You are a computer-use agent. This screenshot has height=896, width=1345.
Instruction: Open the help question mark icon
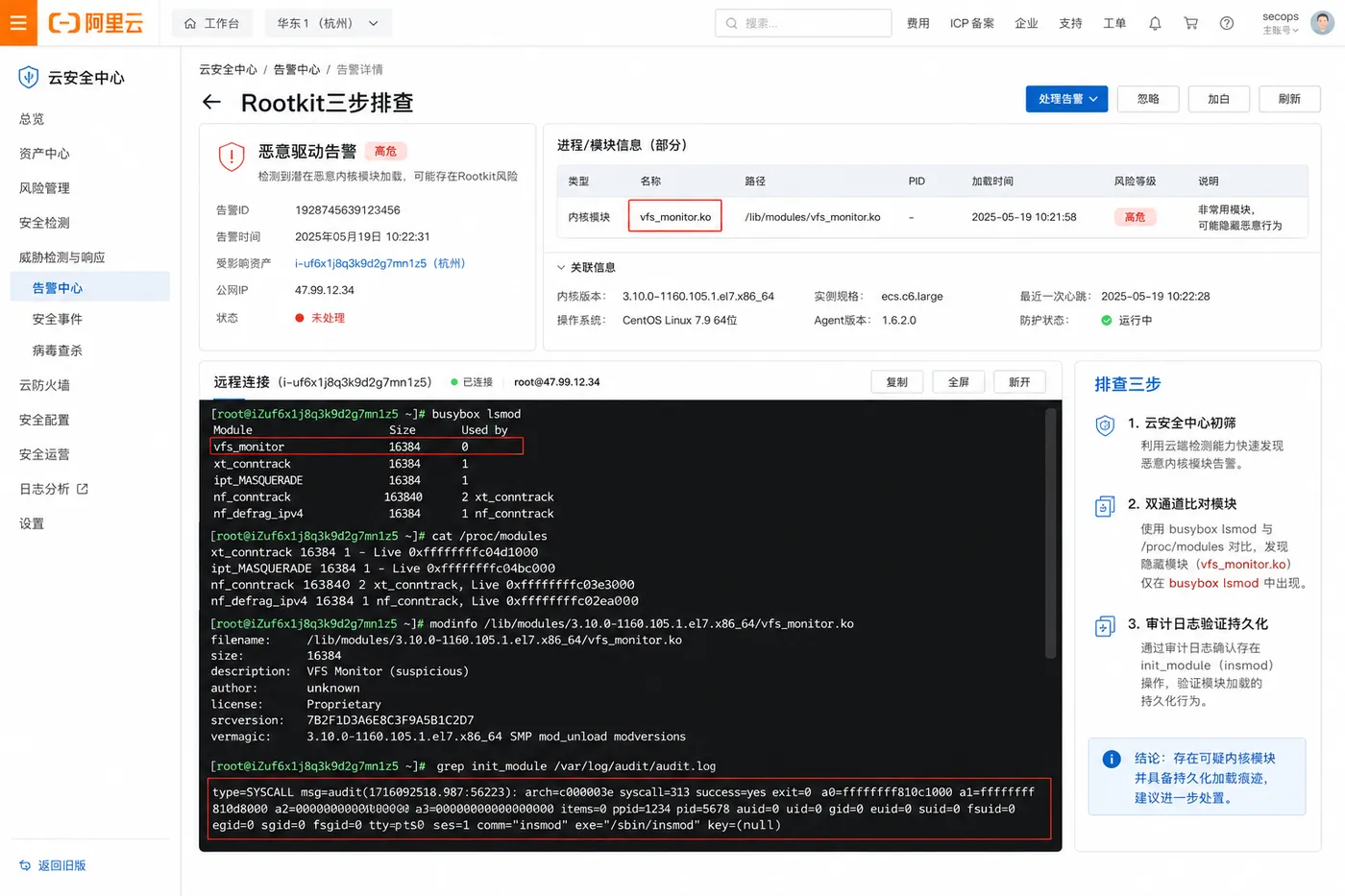[1227, 23]
